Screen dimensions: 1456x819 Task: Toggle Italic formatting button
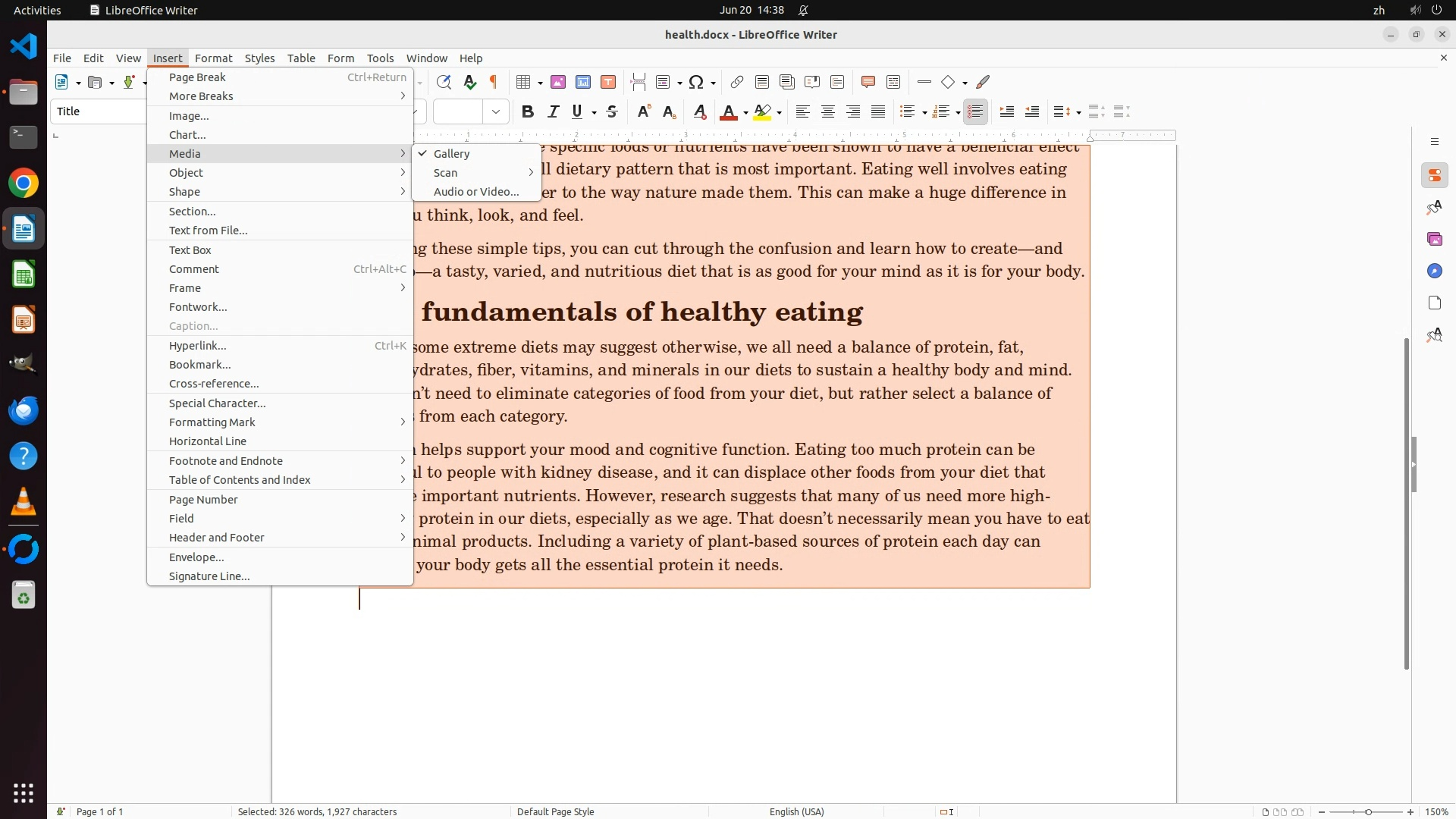pyautogui.click(x=553, y=111)
